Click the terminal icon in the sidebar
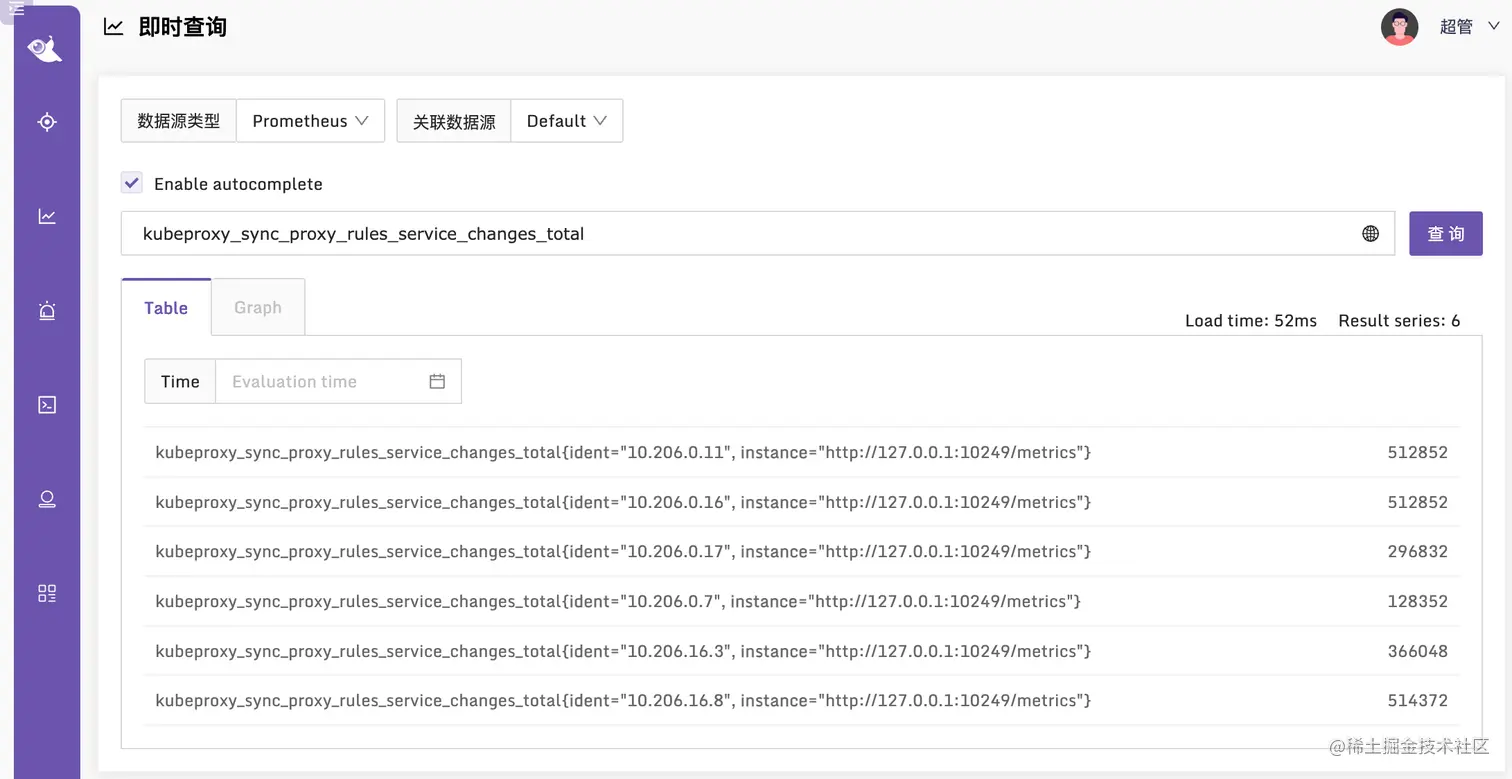Screen dimensions: 1512x779 pyautogui.click(x=46, y=404)
